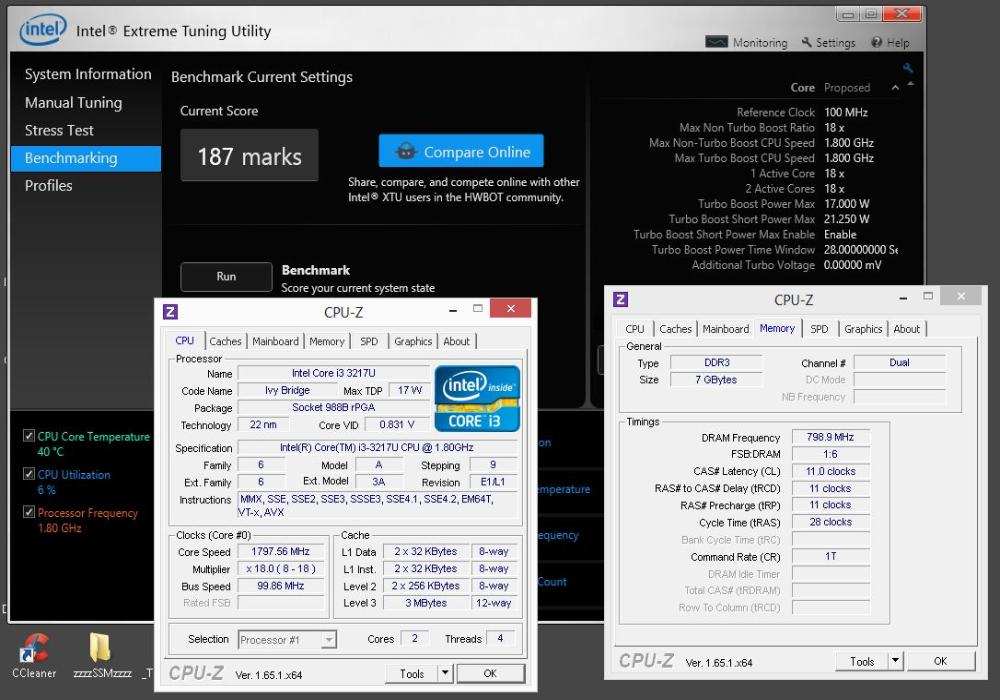
Task: Click Turbo Boost Power Max 17.000 W value
Action: pos(846,204)
